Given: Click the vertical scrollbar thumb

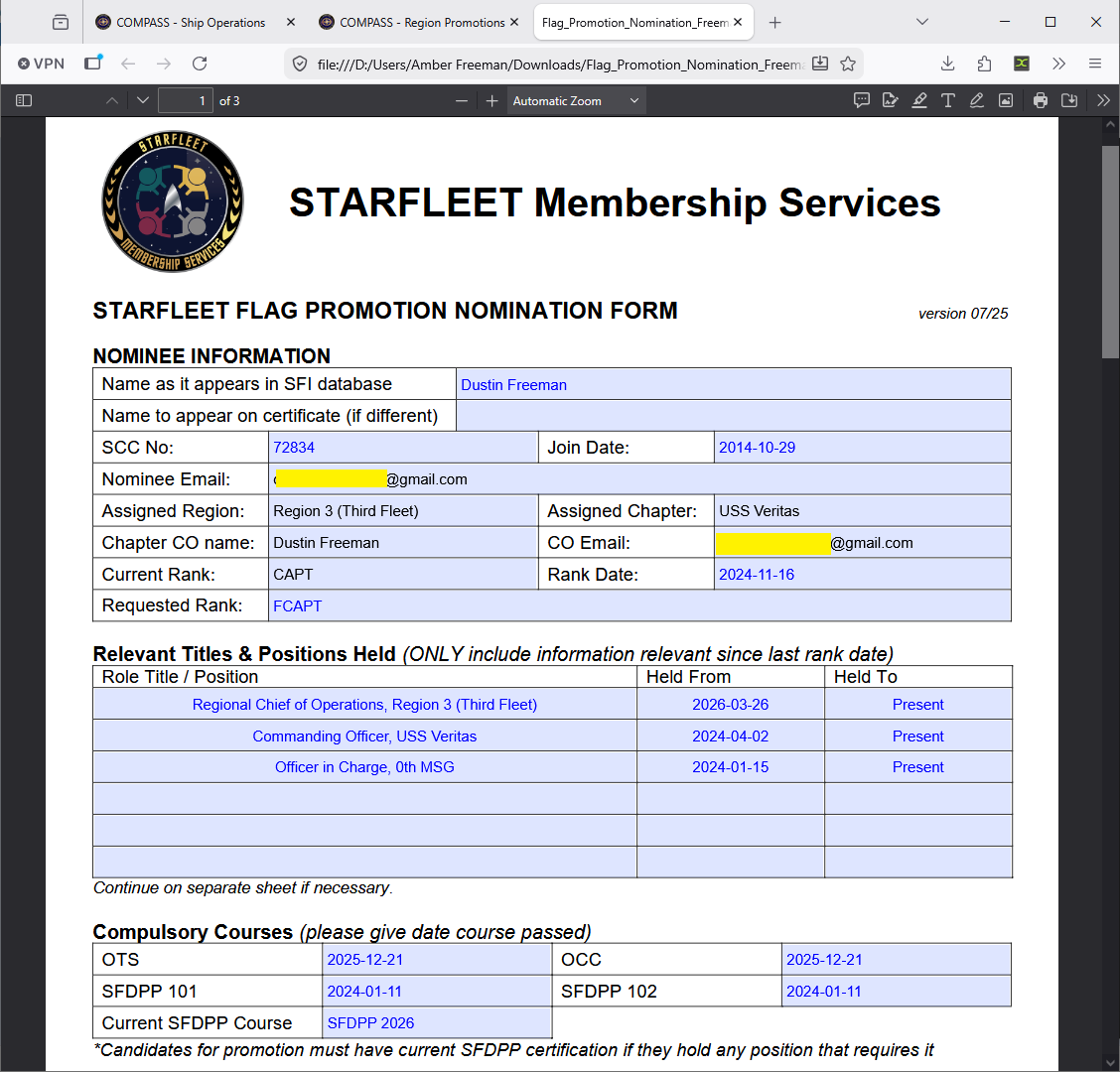Looking at the screenshot, I should click(1110, 251).
